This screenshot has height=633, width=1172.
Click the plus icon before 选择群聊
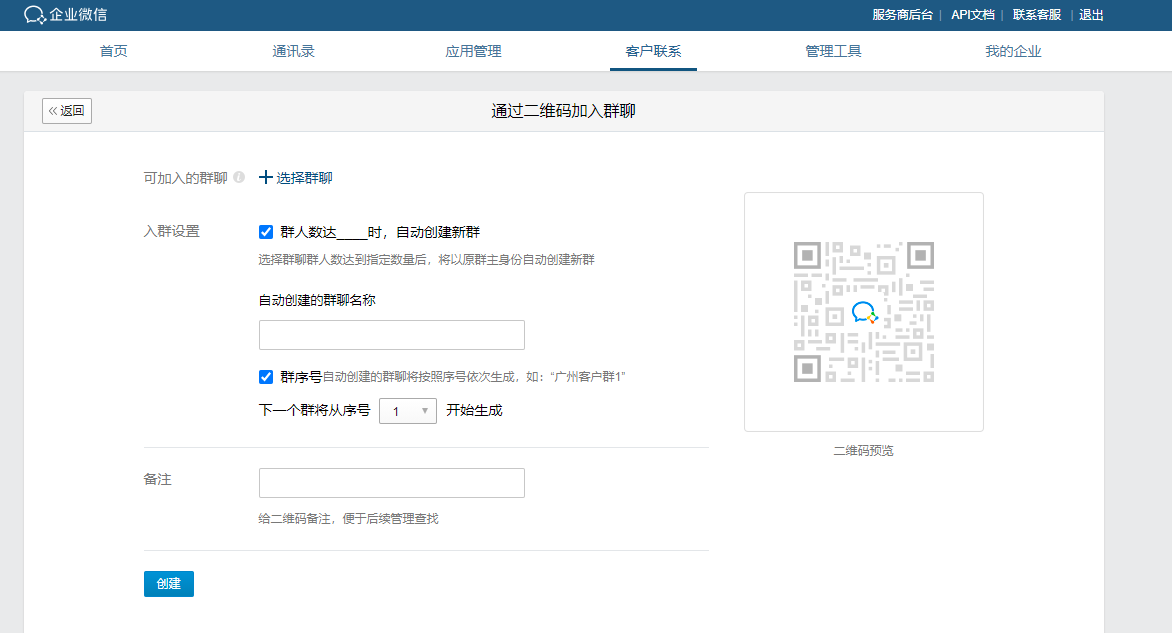(x=265, y=177)
